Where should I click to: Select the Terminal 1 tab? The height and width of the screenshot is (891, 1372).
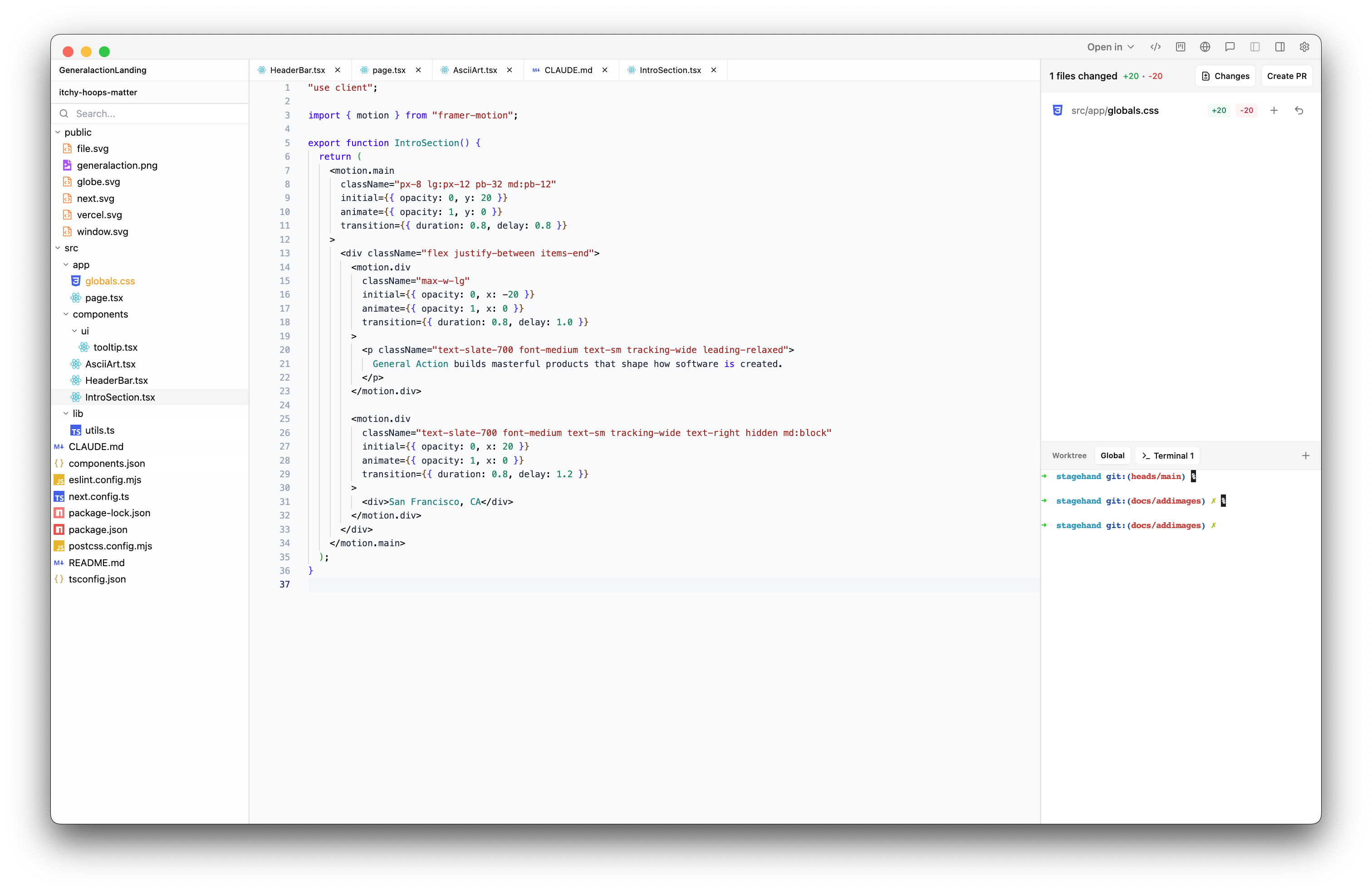(1168, 456)
